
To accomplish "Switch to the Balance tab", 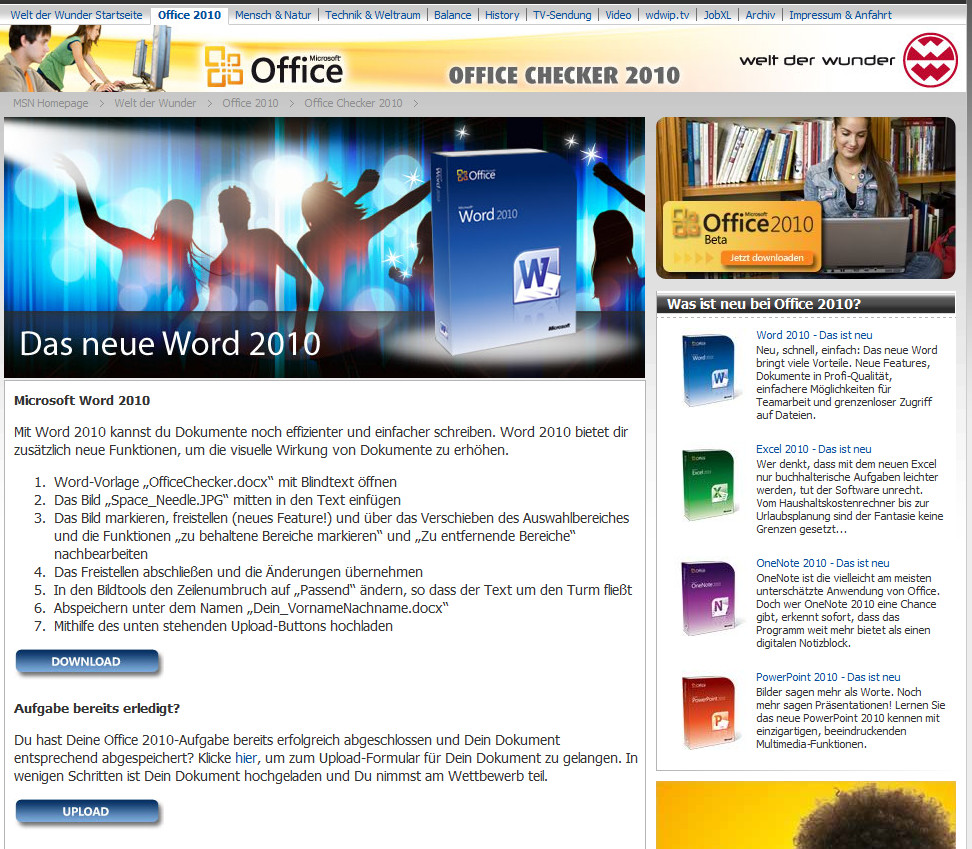I will pos(453,15).
